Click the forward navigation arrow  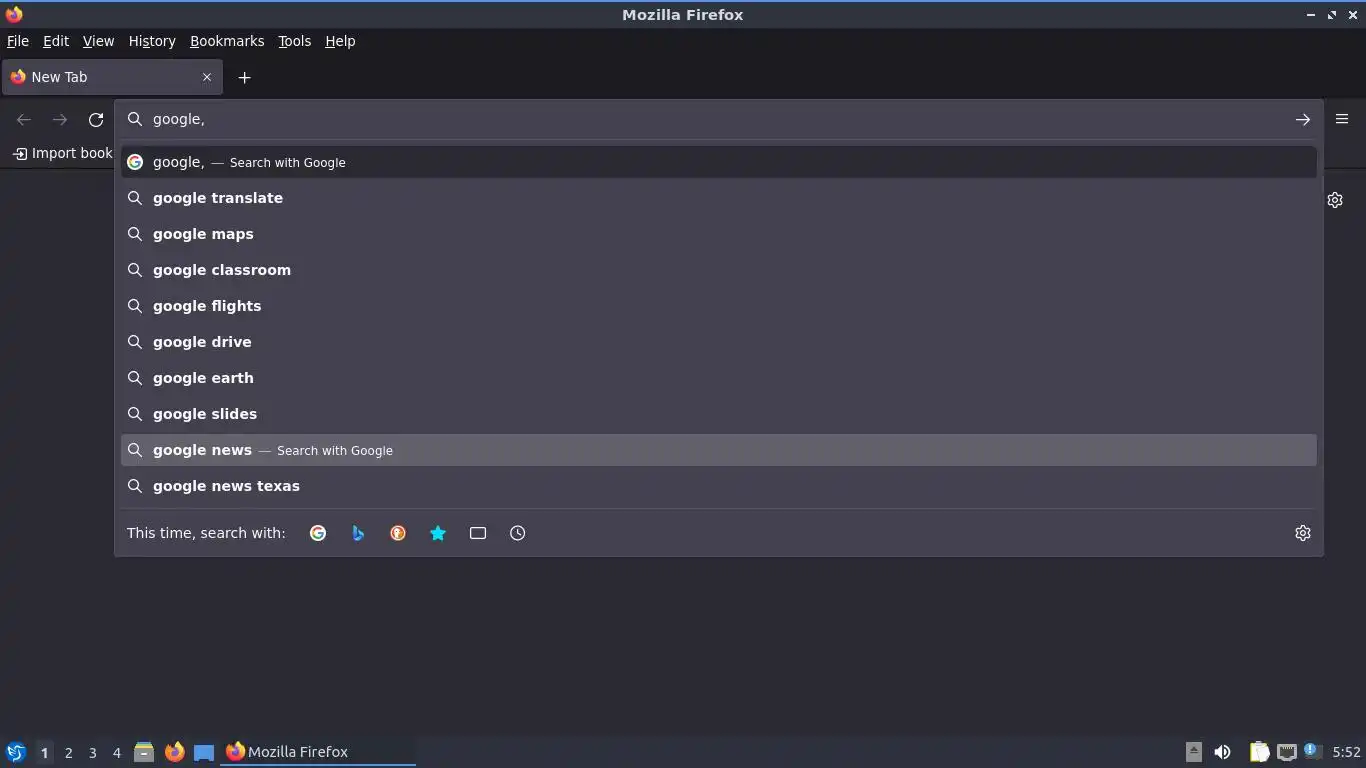tap(60, 120)
